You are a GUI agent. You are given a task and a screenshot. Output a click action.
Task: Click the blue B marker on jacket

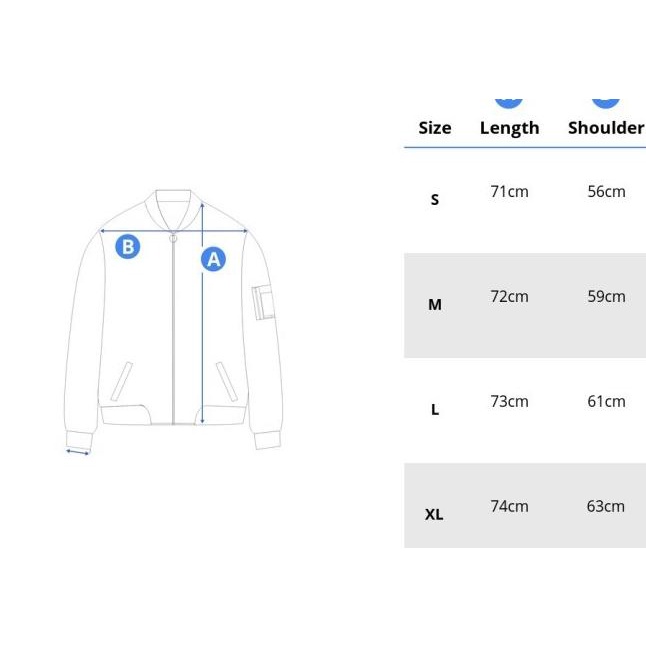[128, 246]
